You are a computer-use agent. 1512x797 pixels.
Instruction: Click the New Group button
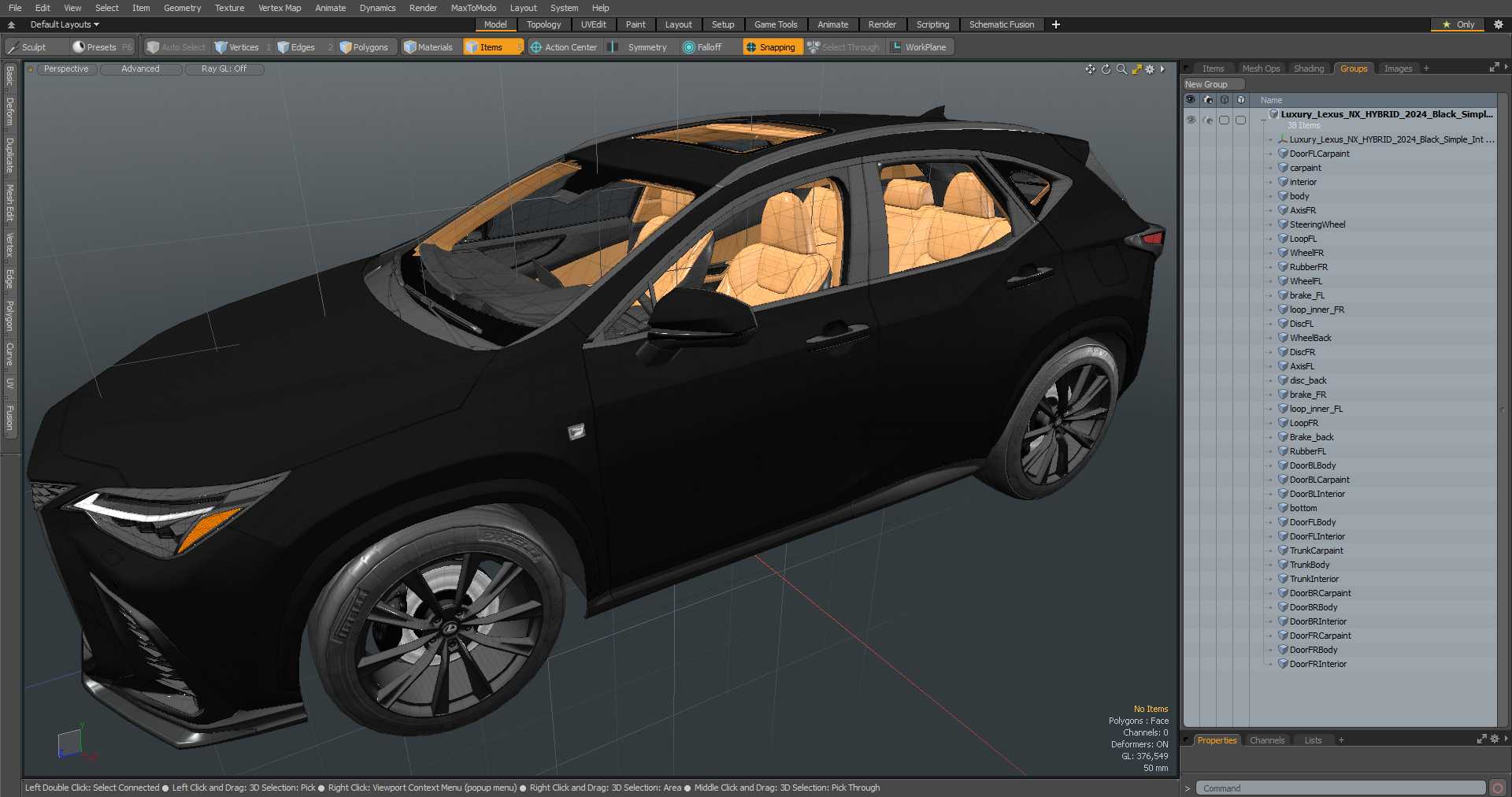tap(1213, 84)
